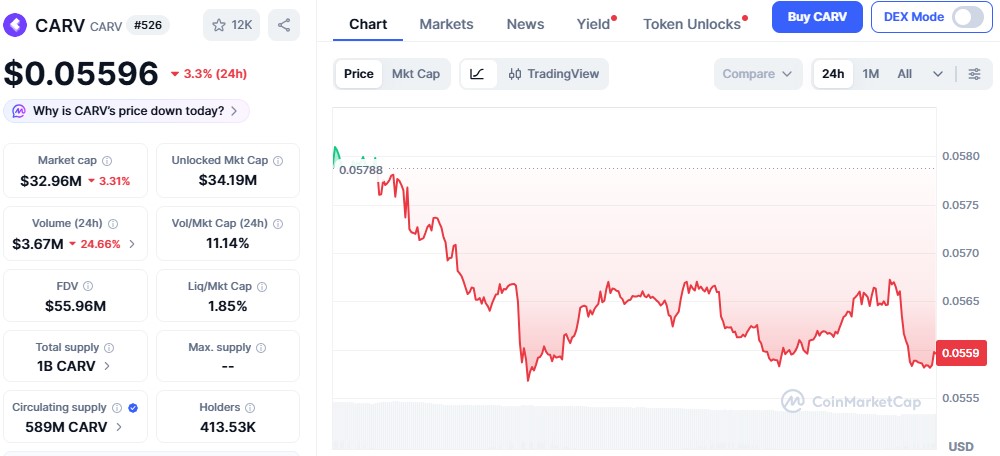
Task: Click the purple CARV logo icon
Action: [17, 25]
